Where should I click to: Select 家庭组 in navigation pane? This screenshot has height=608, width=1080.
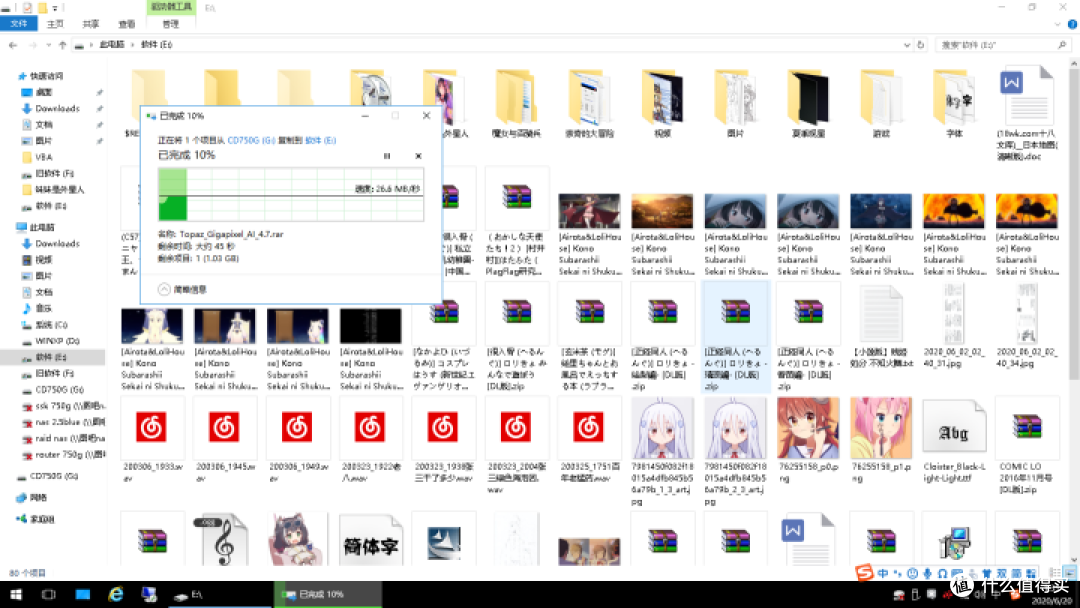tap(42, 519)
